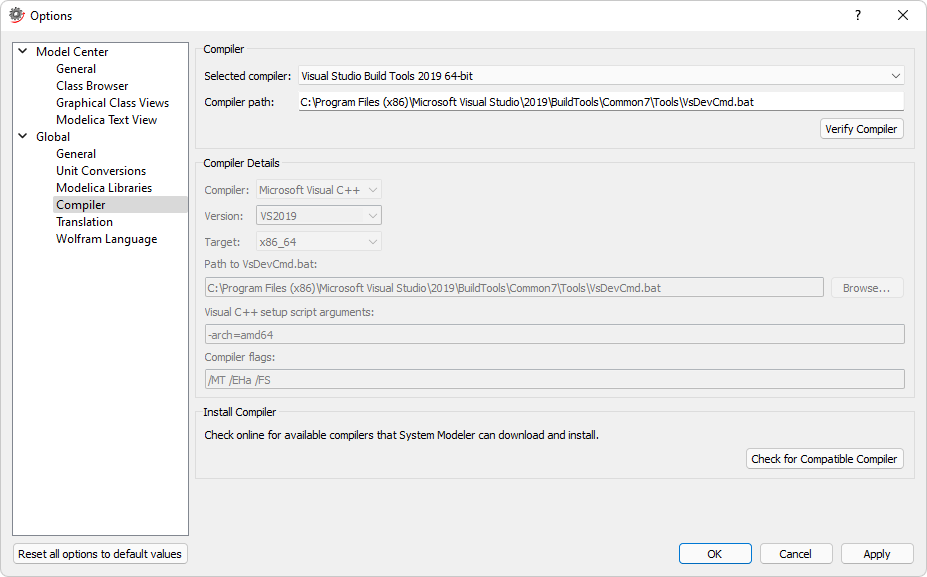Click the Apply button
Screen dimensions: 927x577
pos(876,554)
